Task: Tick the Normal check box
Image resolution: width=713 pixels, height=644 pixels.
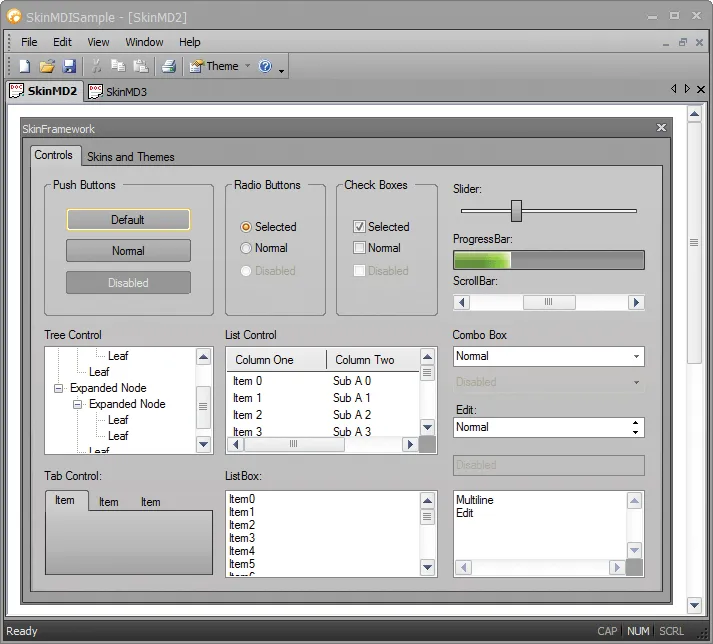Action: (x=377, y=248)
